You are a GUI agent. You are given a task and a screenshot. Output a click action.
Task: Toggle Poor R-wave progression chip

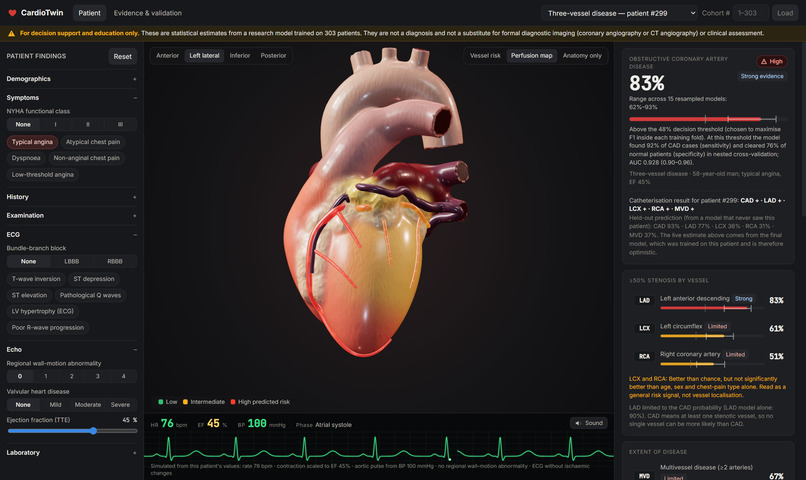[x=48, y=328]
